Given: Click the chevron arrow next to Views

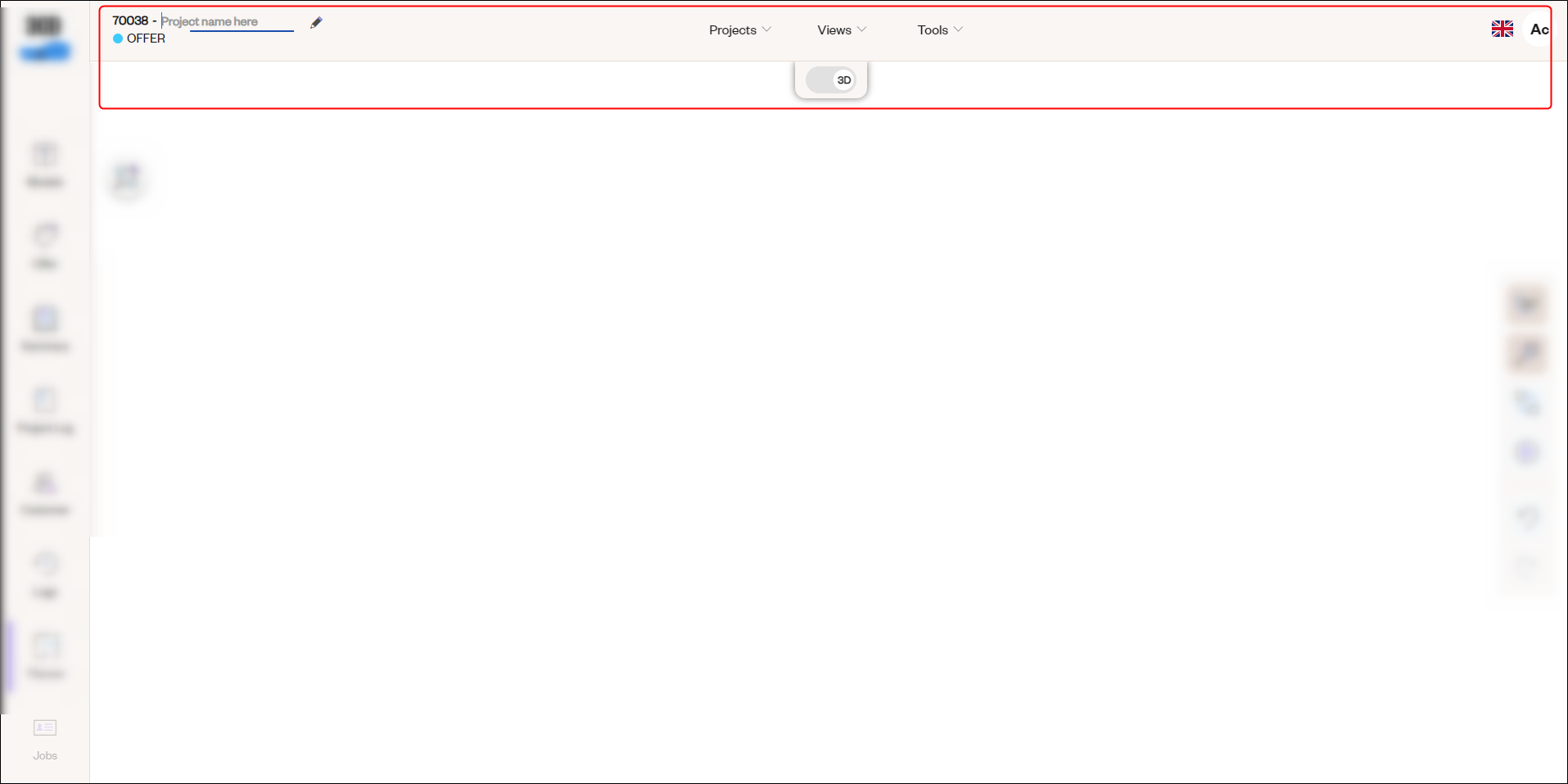Looking at the screenshot, I should point(861,29).
